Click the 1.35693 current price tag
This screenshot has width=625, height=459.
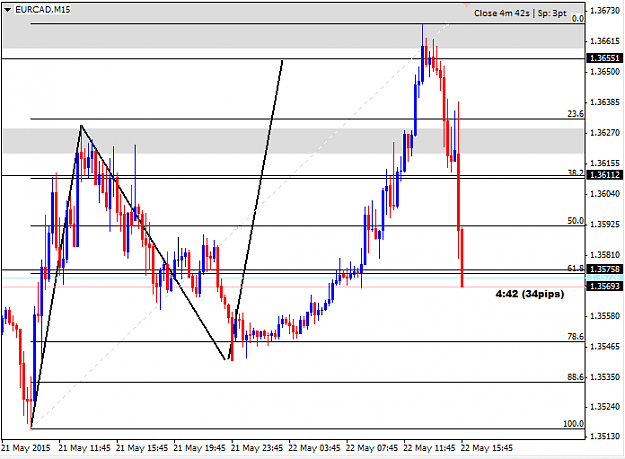605,286
